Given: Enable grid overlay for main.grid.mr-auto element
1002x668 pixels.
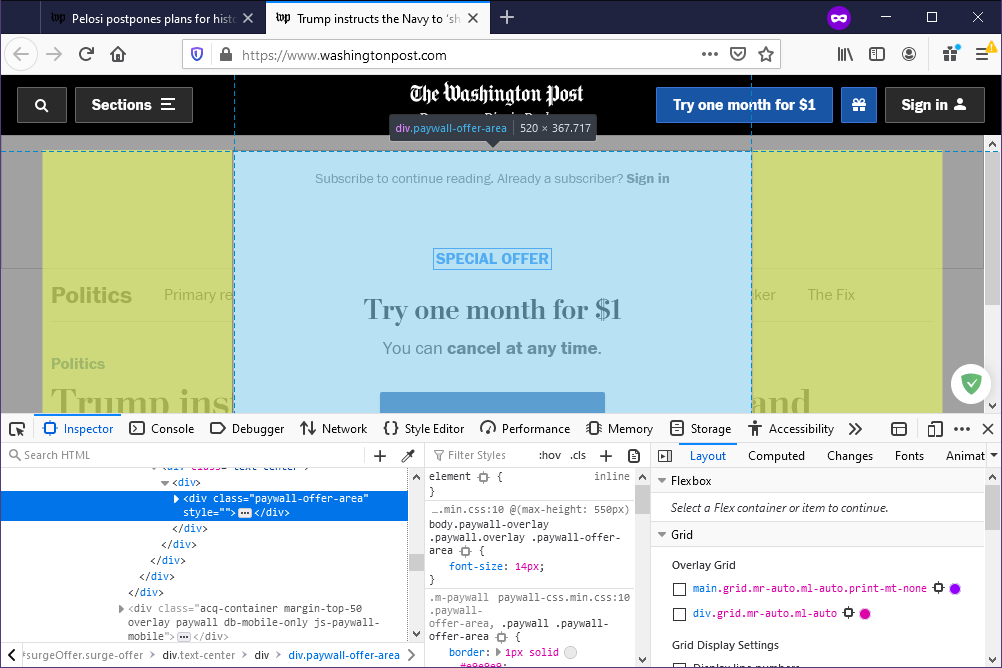Looking at the screenshot, I should click(x=680, y=589).
